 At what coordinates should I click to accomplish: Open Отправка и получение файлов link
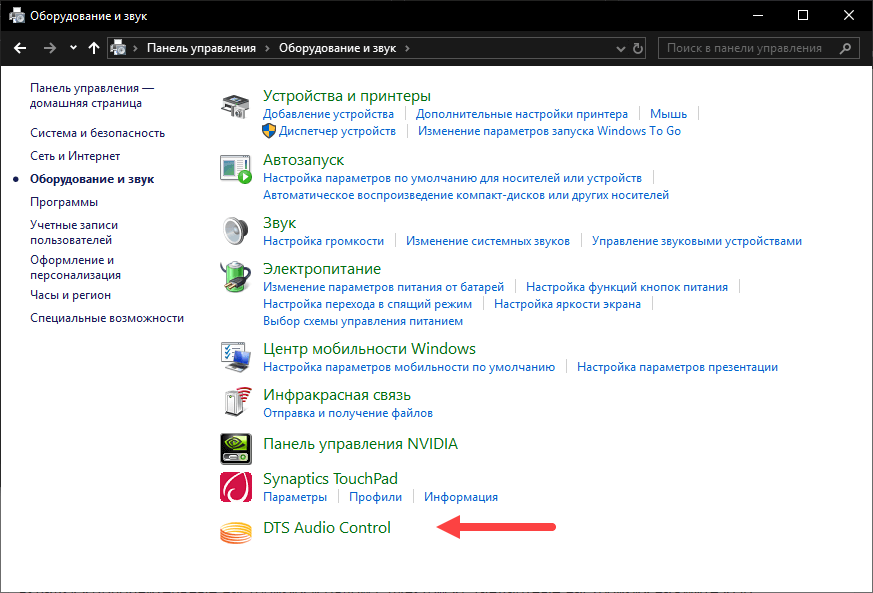point(348,413)
